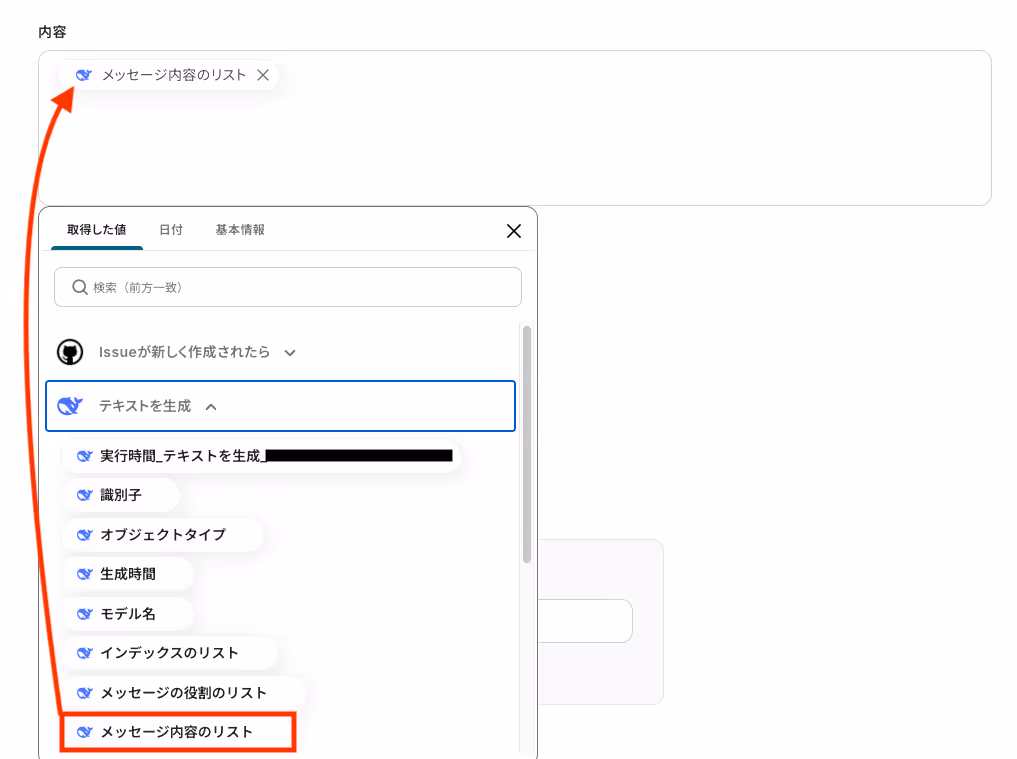Click the whale icon beside 識別子
This screenshot has height=759, width=1017.
[x=85, y=495]
